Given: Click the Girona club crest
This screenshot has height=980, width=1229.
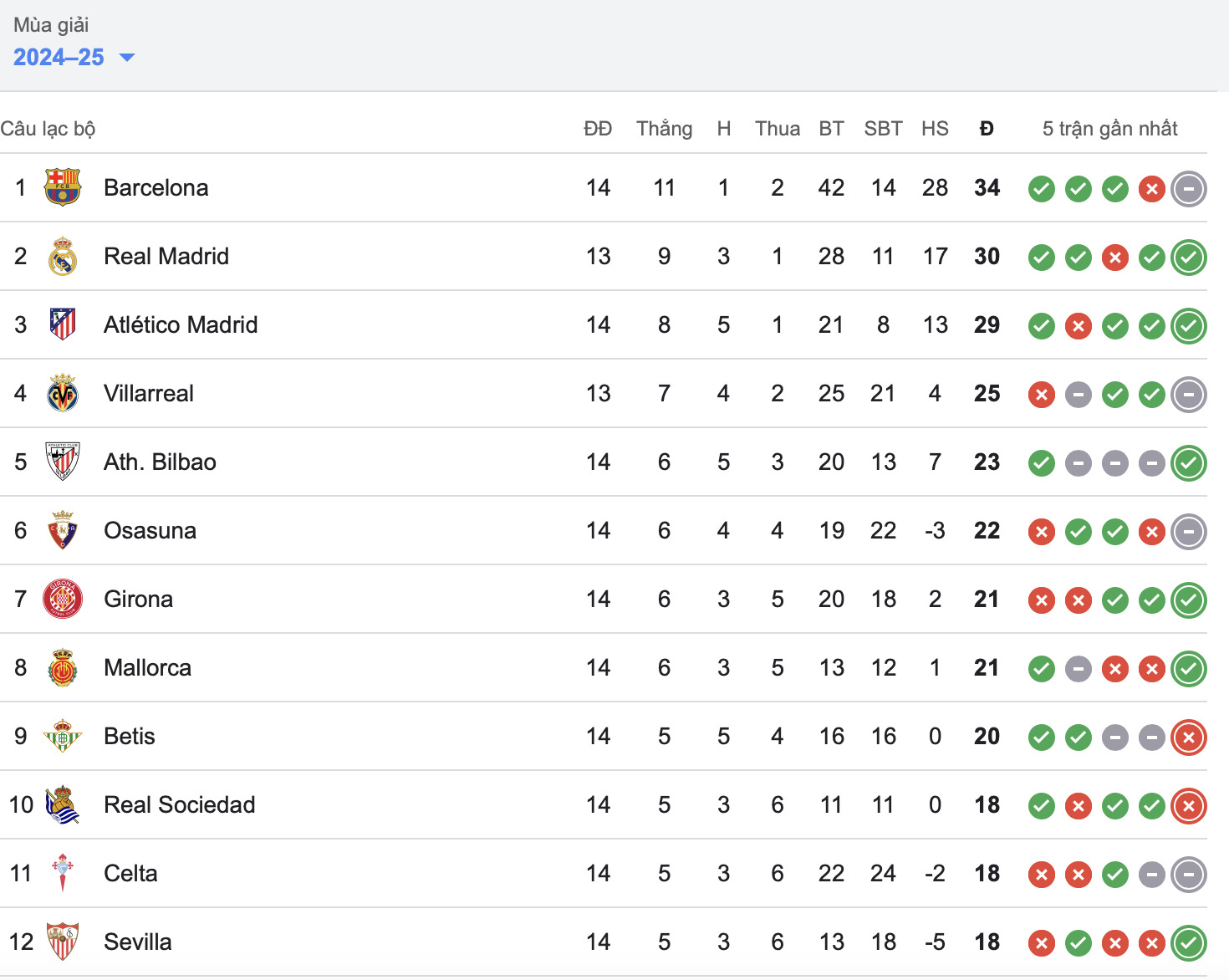Looking at the screenshot, I should point(62,599).
